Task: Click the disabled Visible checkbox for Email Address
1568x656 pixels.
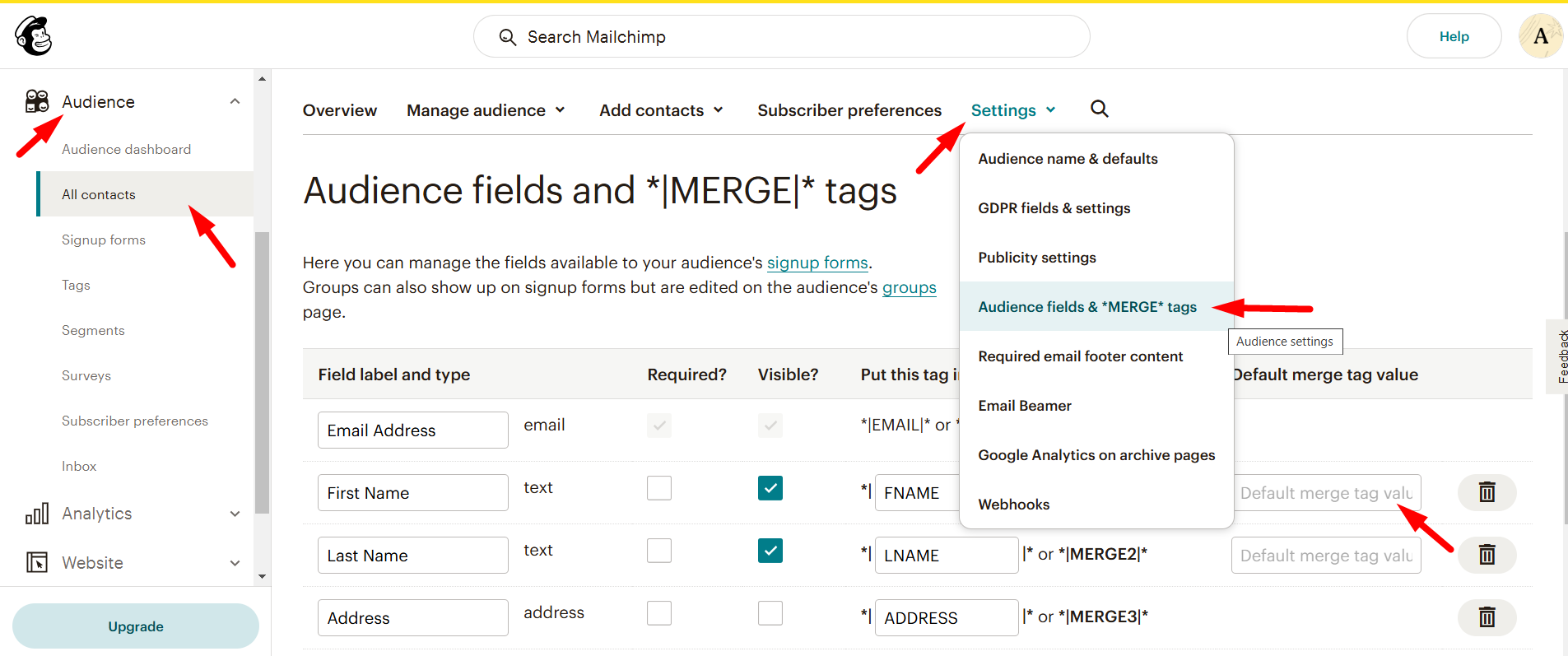Action: point(770,426)
